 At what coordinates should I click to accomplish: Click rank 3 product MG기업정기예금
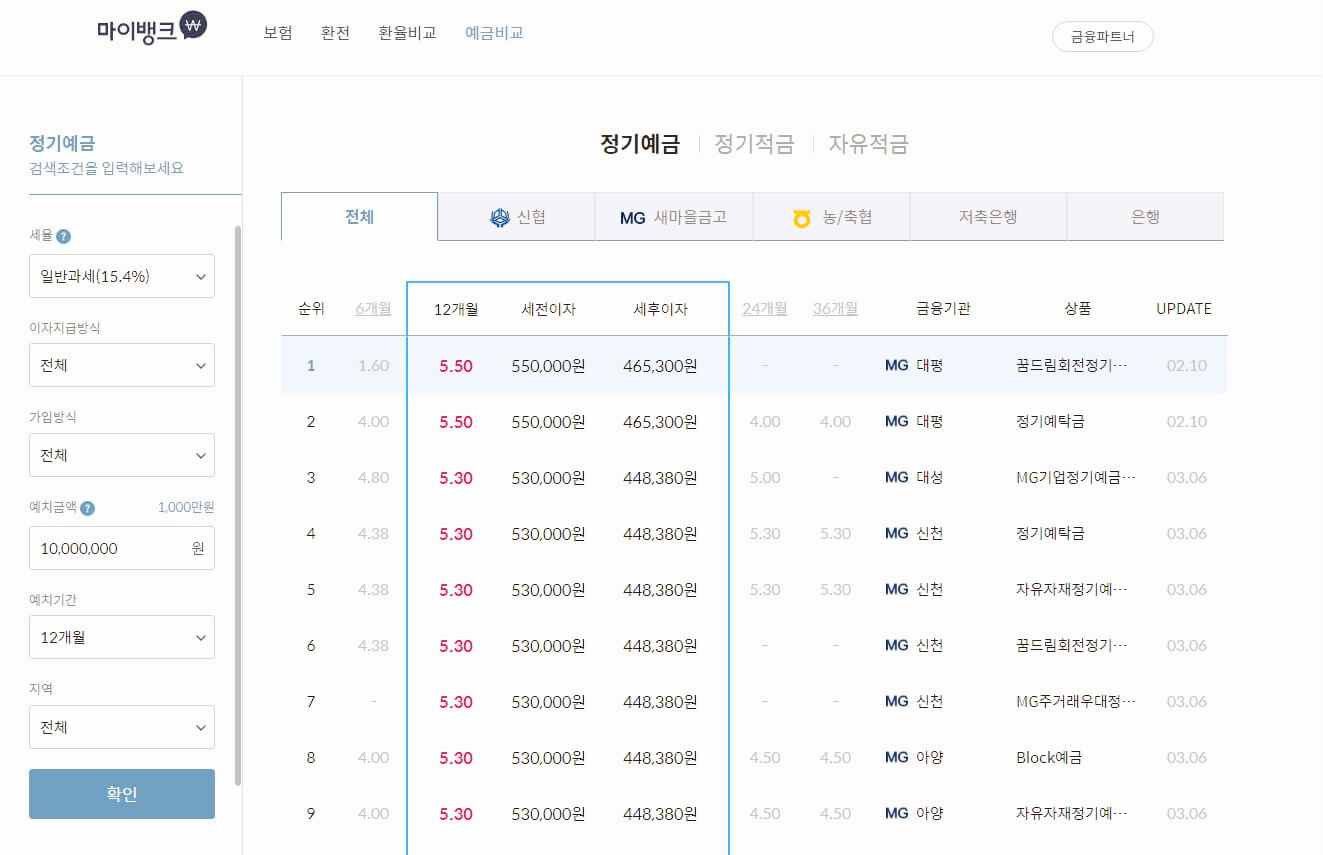coord(1076,477)
